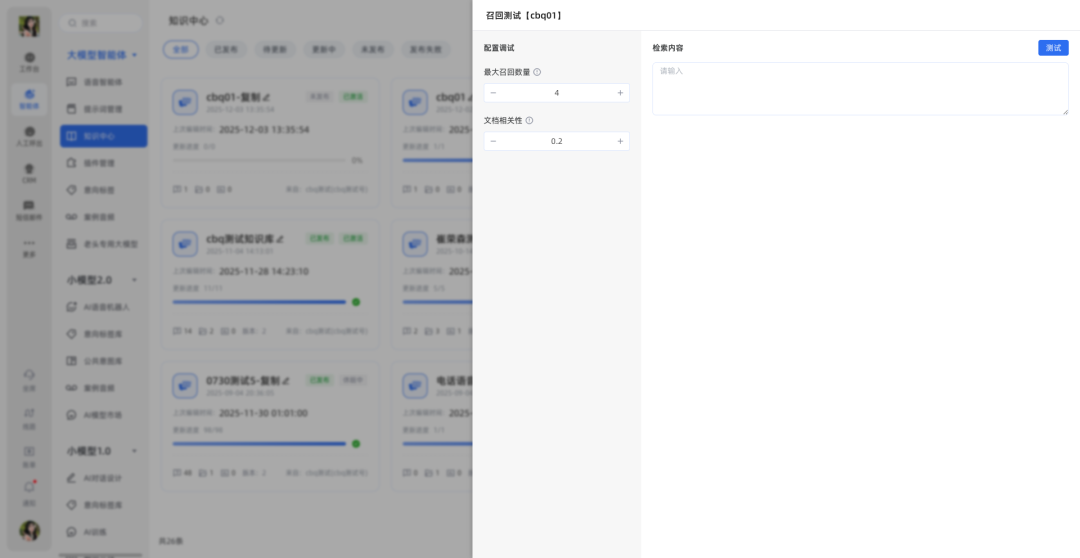Show info tooltip next to 文档相关性
1080x558 pixels.
point(530,121)
